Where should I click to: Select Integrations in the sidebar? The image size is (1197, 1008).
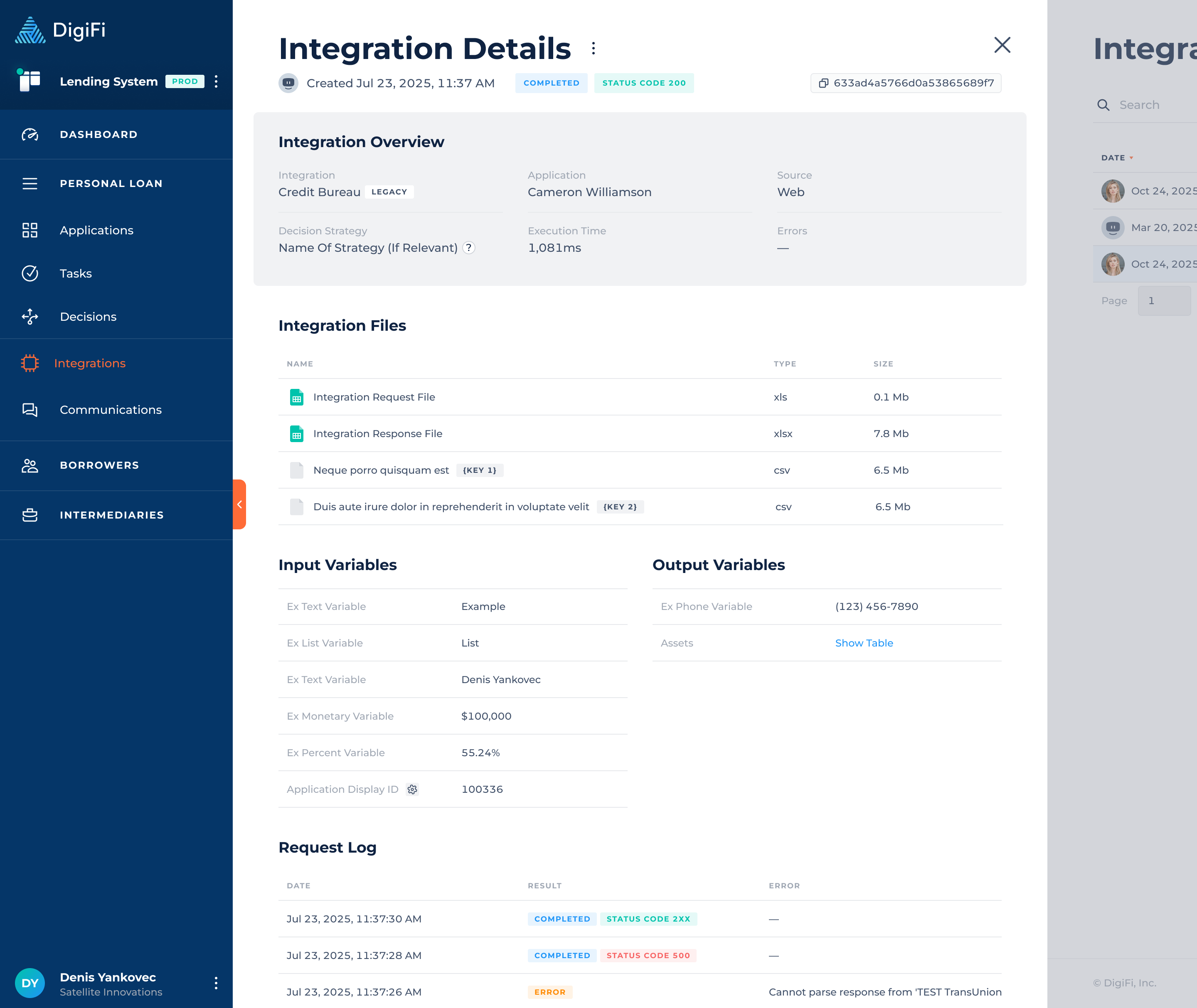tap(90, 364)
